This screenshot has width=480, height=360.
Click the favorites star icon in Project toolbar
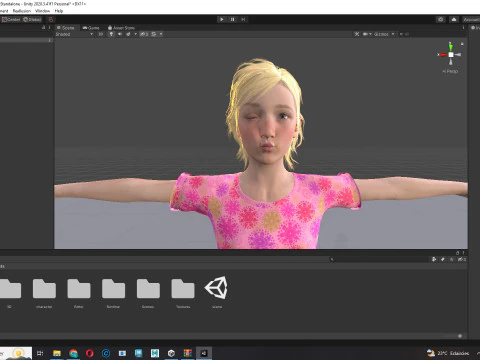point(452,259)
